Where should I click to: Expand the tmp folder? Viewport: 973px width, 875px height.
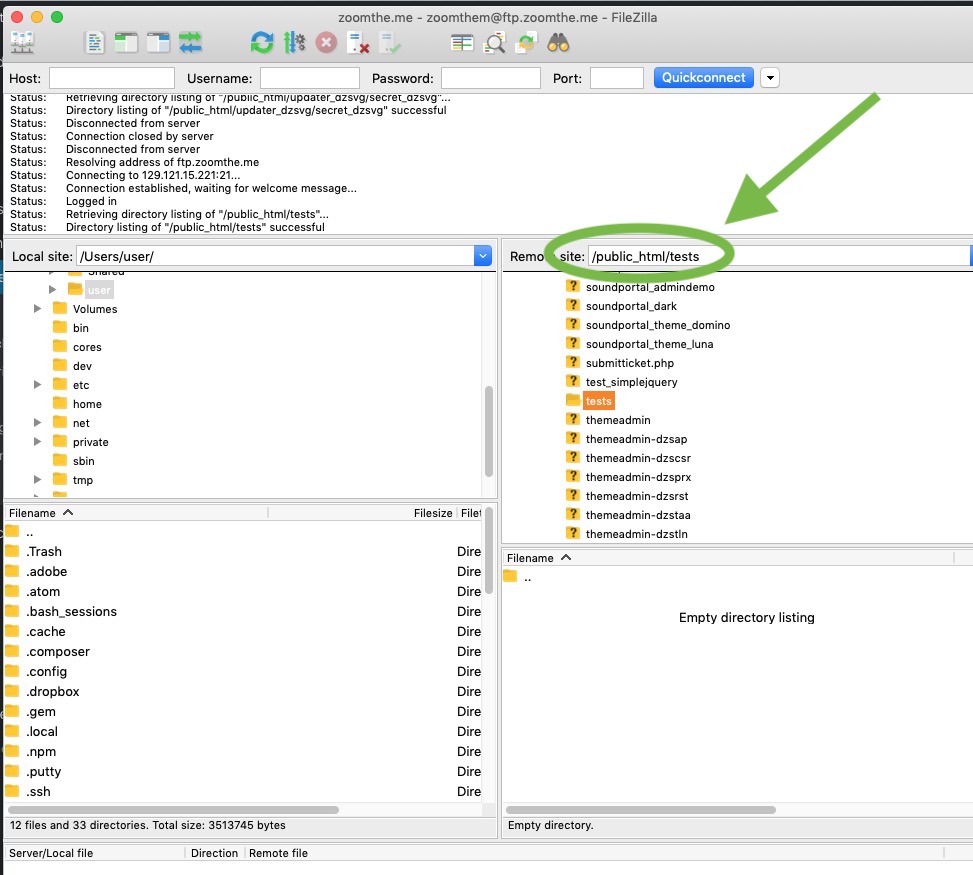point(37,480)
